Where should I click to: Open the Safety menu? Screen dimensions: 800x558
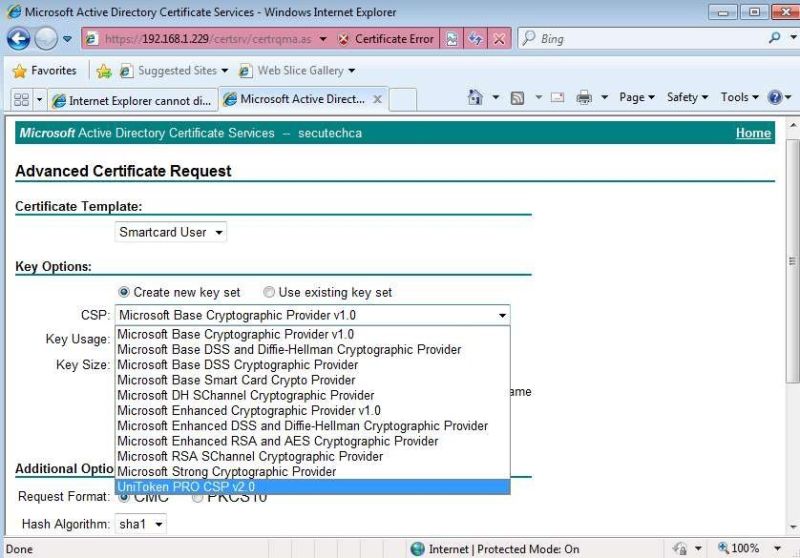pyautogui.click(x=687, y=97)
